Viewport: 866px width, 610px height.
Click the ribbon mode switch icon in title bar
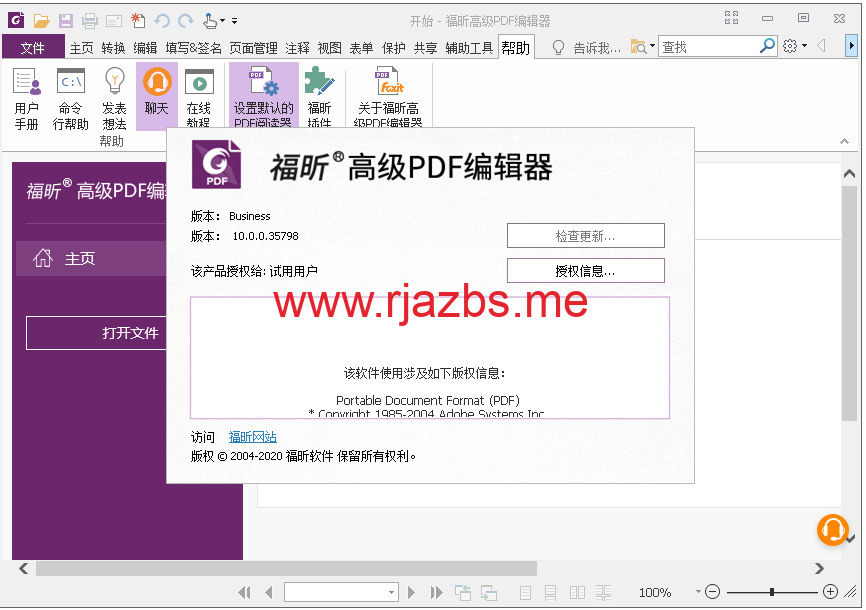[x=732, y=18]
